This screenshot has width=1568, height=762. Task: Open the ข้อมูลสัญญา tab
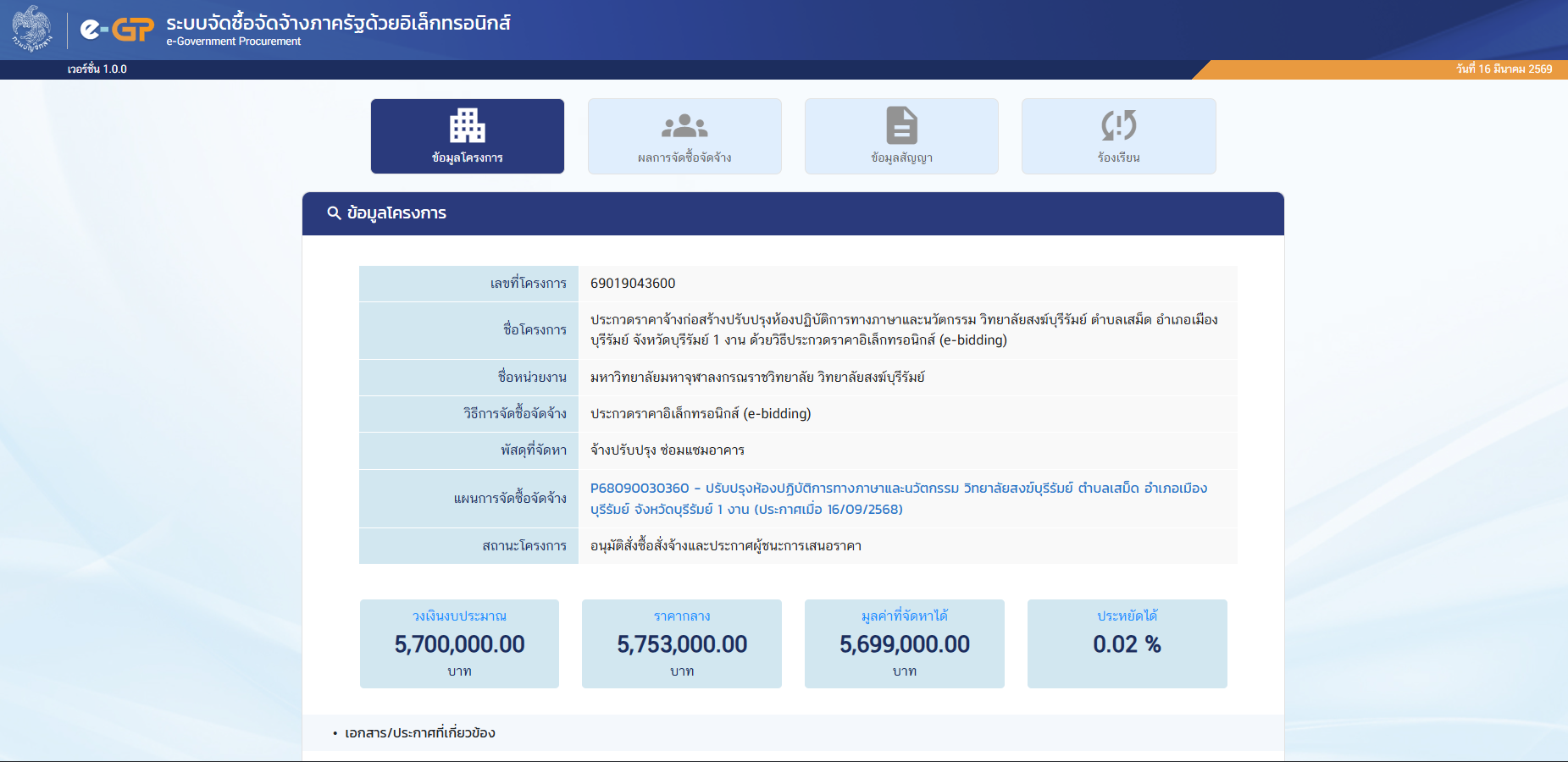tap(900, 136)
